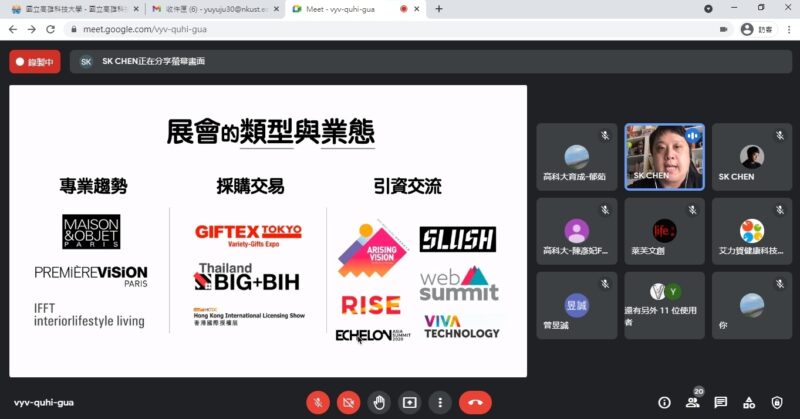
Task: Click the address bar with the Meet URL
Action: coord(393,30)
